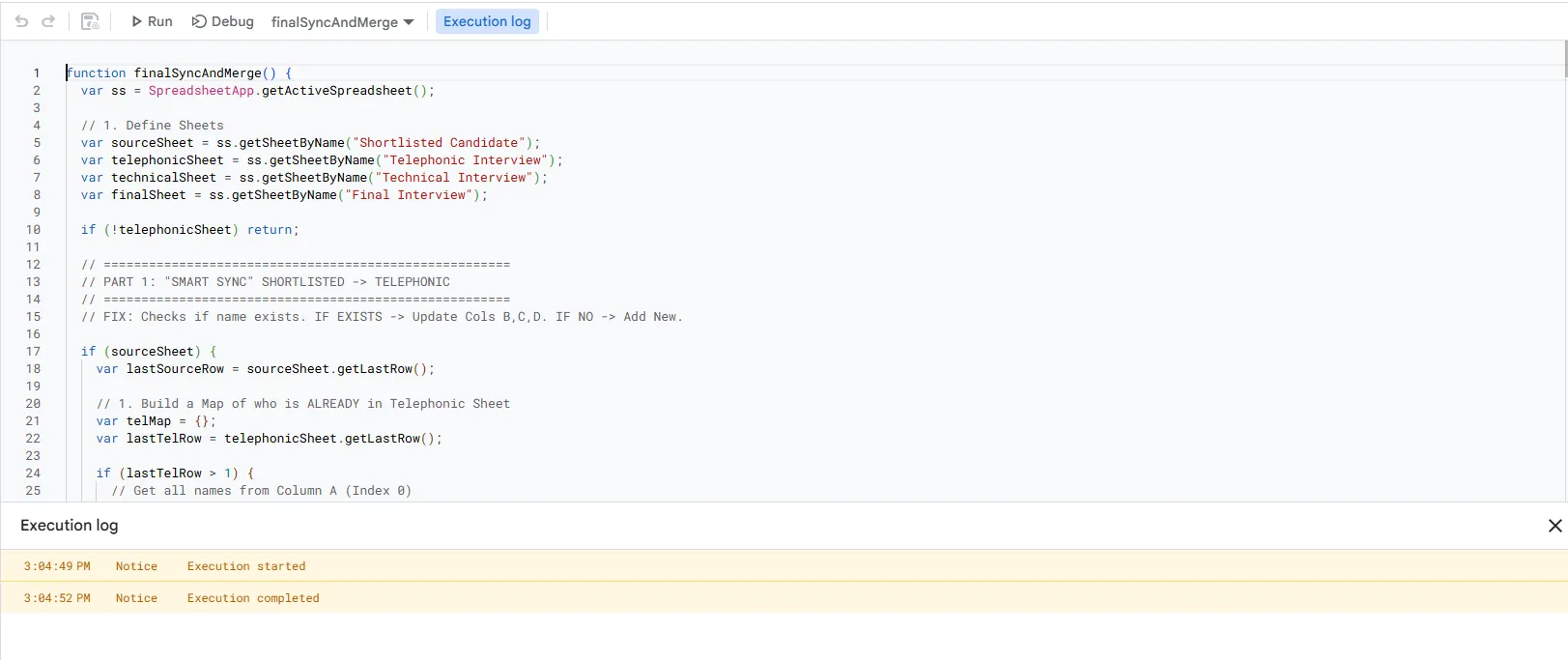1568x660 pixels.
Task: Click the Redo arrow icon
Action: point(48,21)
